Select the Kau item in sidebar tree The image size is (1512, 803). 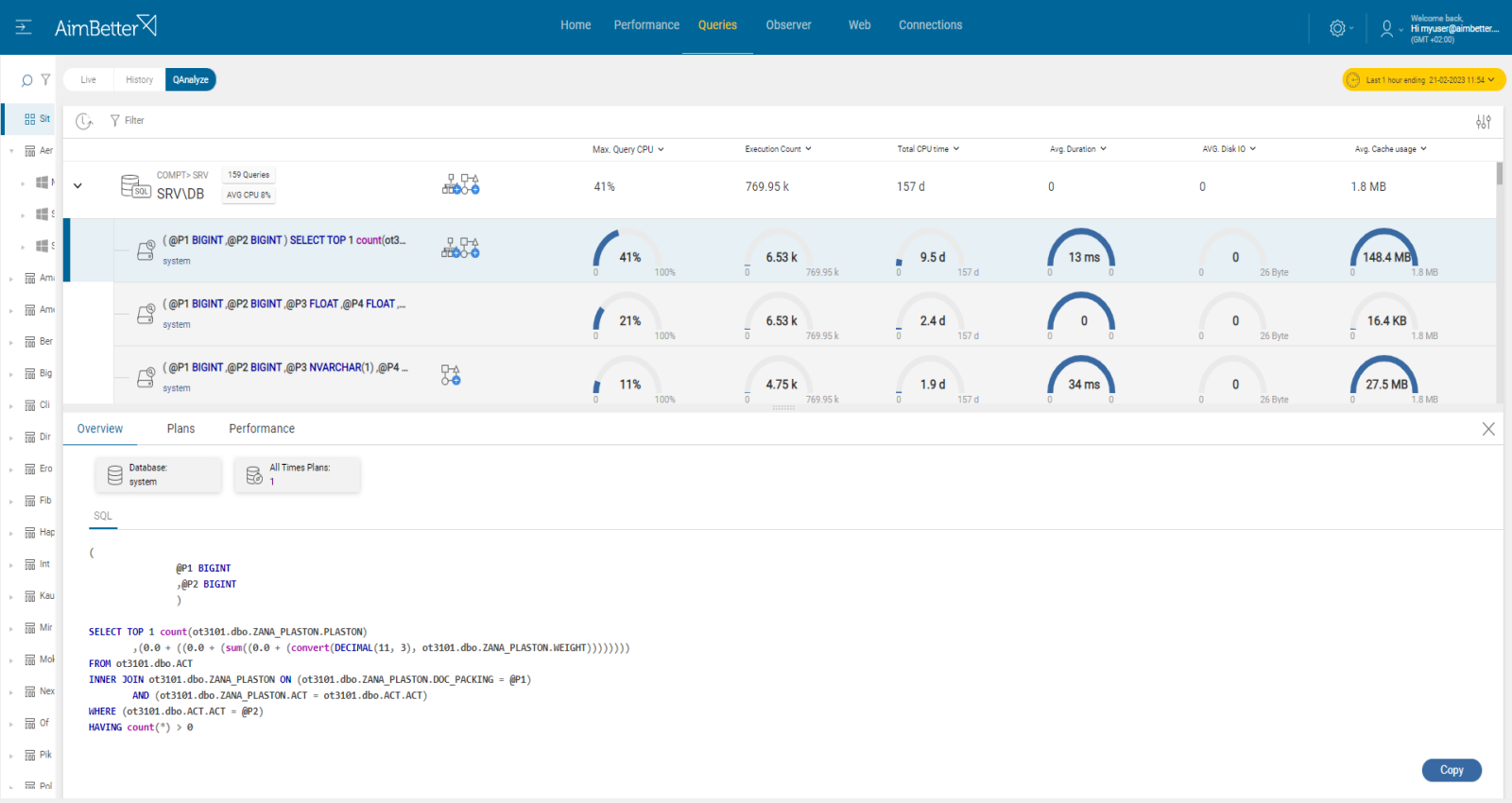[39, 596]
